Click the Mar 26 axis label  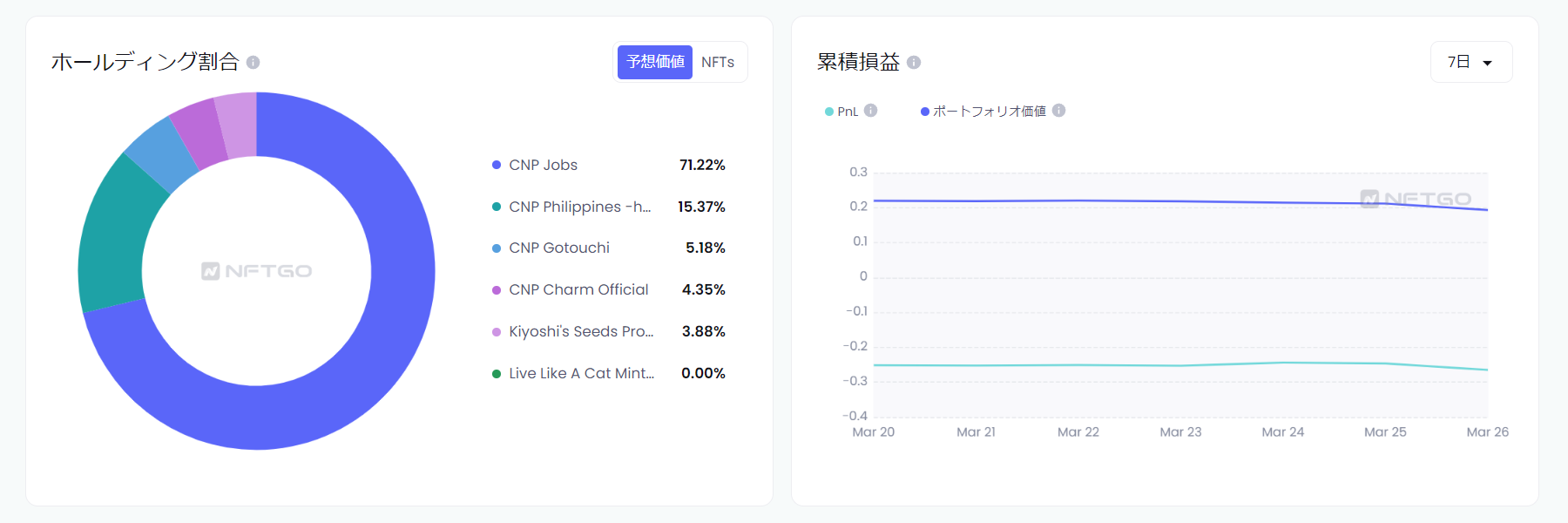click(1488, 431)
